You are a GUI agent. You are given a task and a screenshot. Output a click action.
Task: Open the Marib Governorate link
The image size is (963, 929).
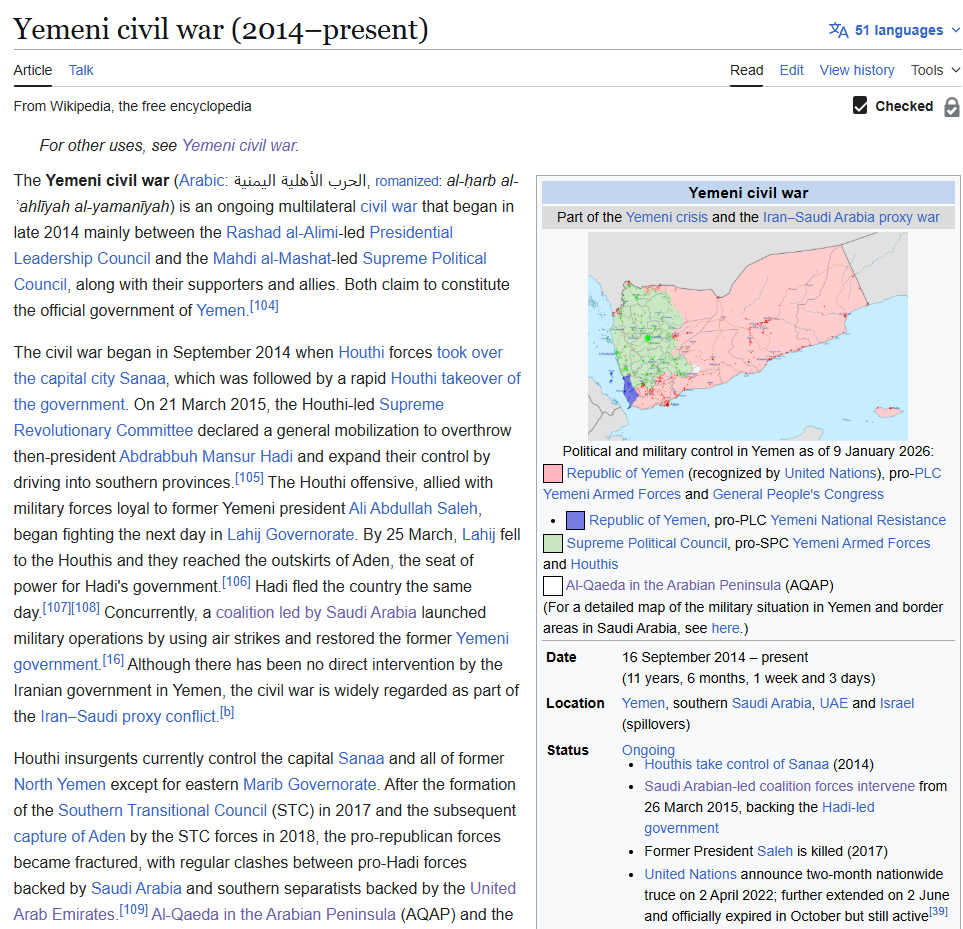pyautogui.click(x=310, y=785)
